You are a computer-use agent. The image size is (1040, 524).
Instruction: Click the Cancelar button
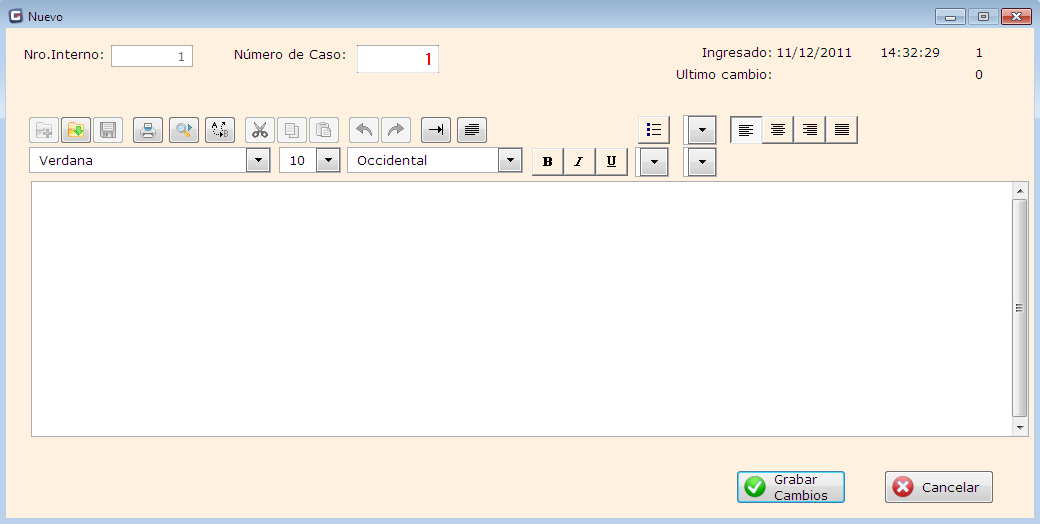[939, 487]
